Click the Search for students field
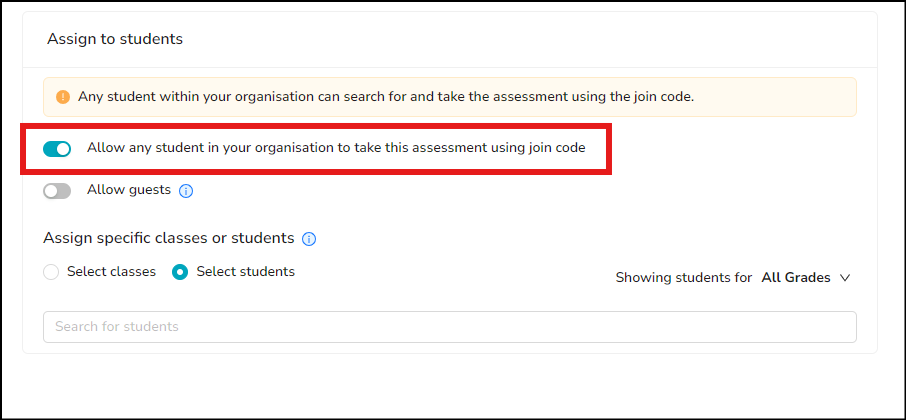The image size is (906, 420). [x=450, y=327]
